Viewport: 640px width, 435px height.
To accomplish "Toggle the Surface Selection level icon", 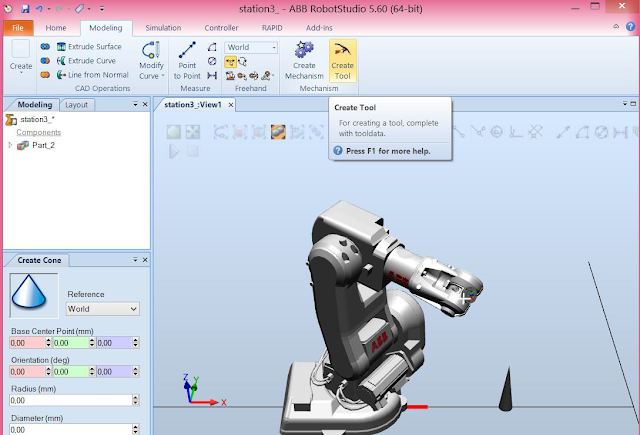I will click(240, 132).
